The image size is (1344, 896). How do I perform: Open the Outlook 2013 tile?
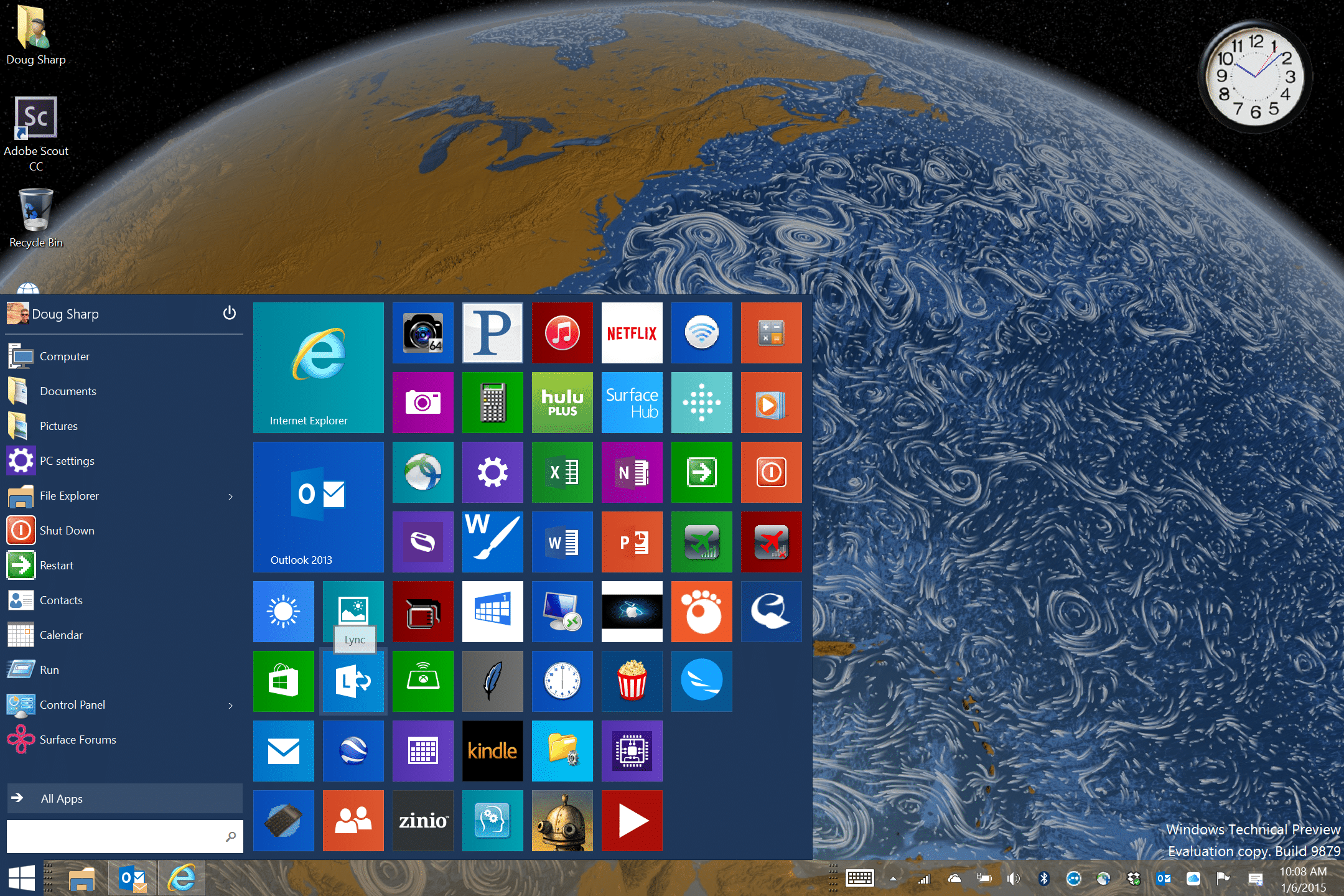319,507
